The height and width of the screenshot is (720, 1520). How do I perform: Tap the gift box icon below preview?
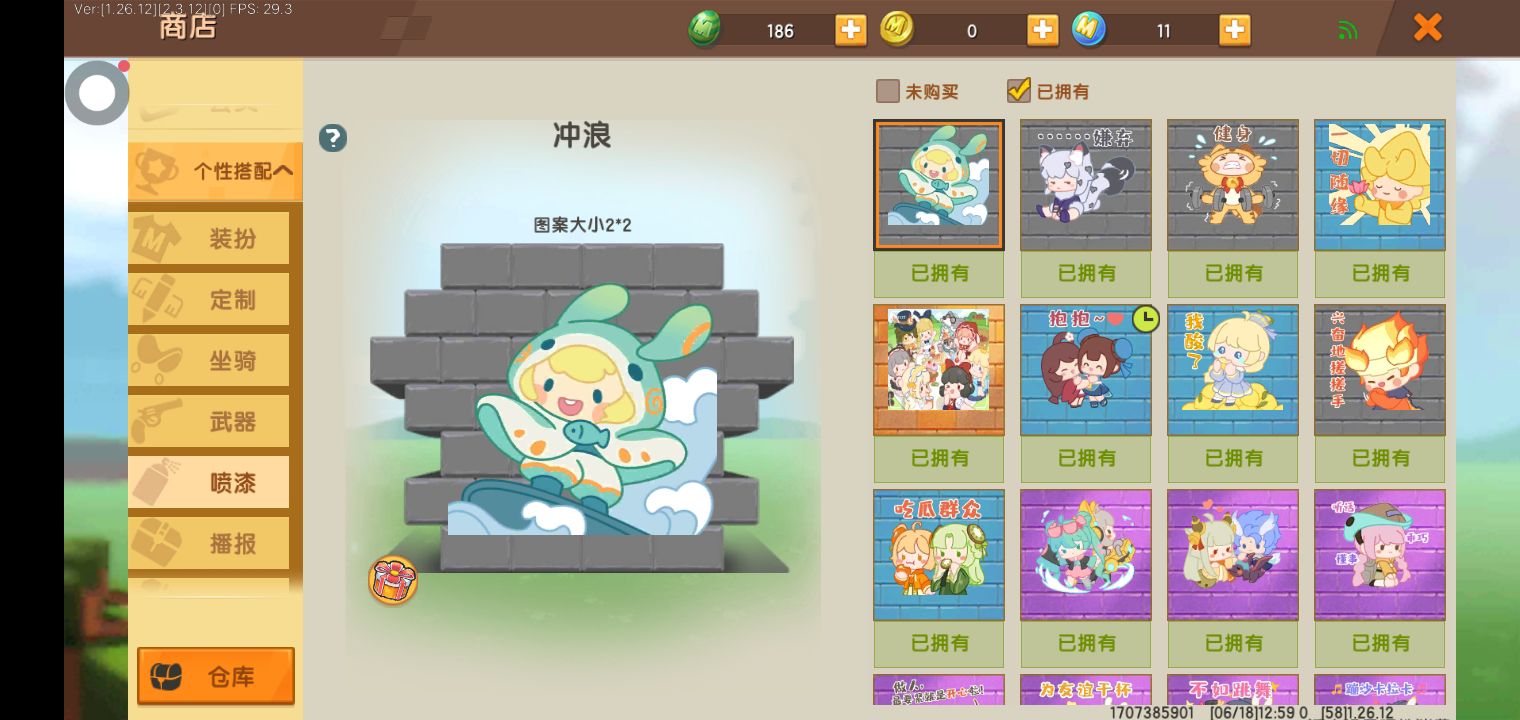coord(393,580)
